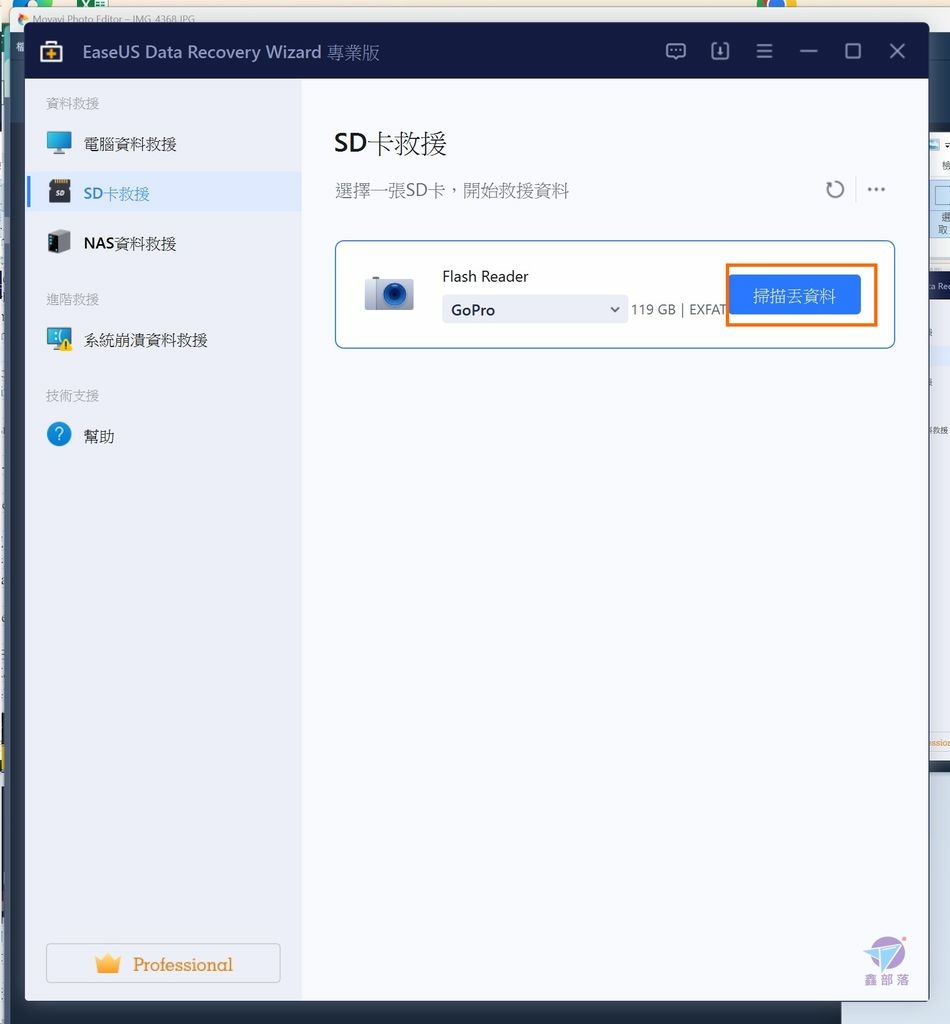The image size is (950, 1024).
Task: Click the Professional edition button
Action: click(x=163, y=963)
